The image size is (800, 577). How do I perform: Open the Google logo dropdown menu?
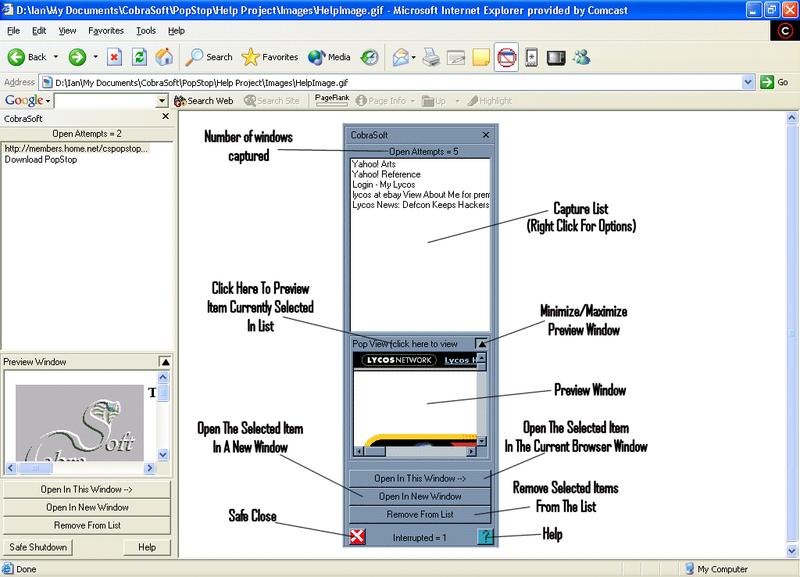coord(28,101)
